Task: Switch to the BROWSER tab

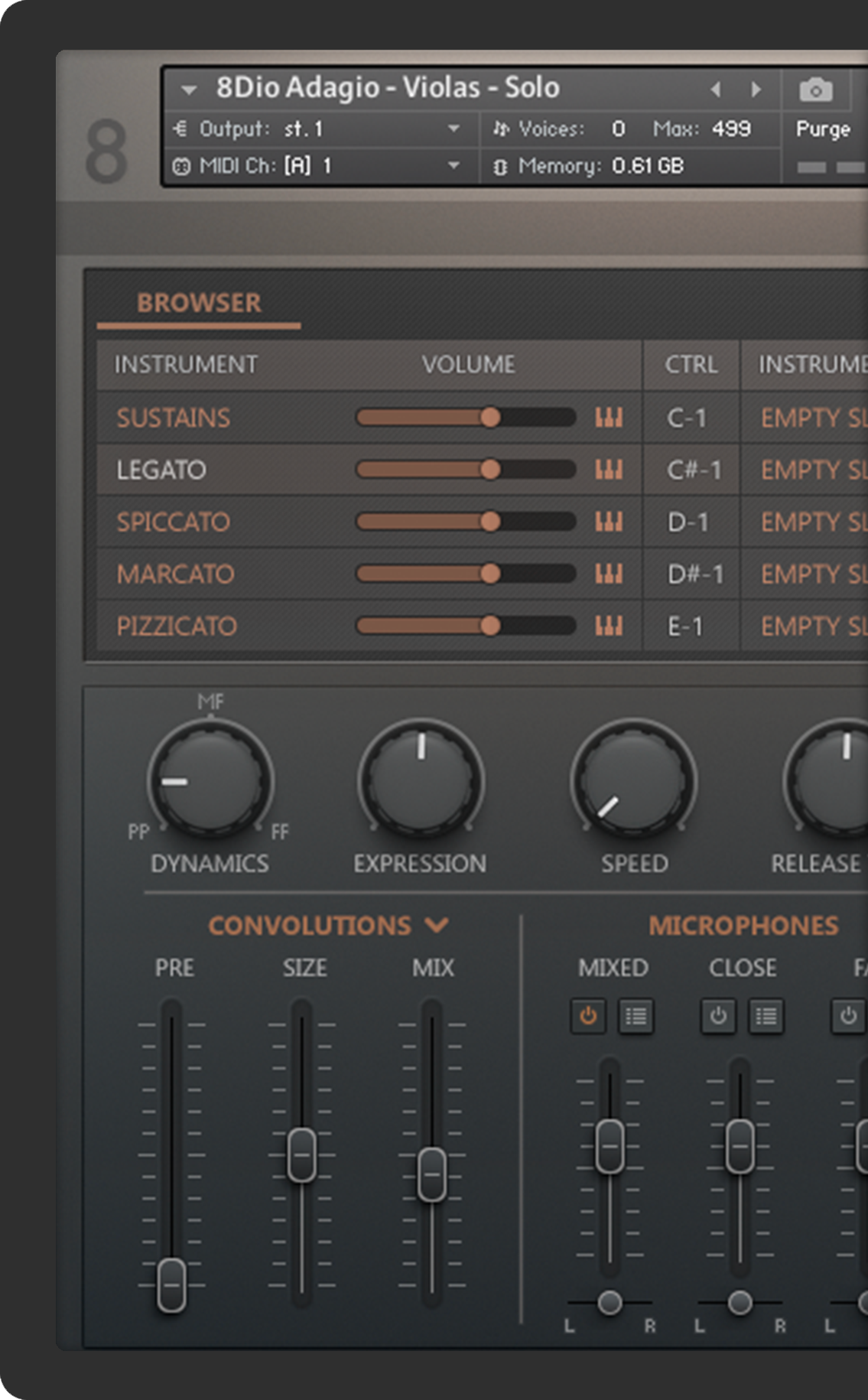Action: (199, 303)
